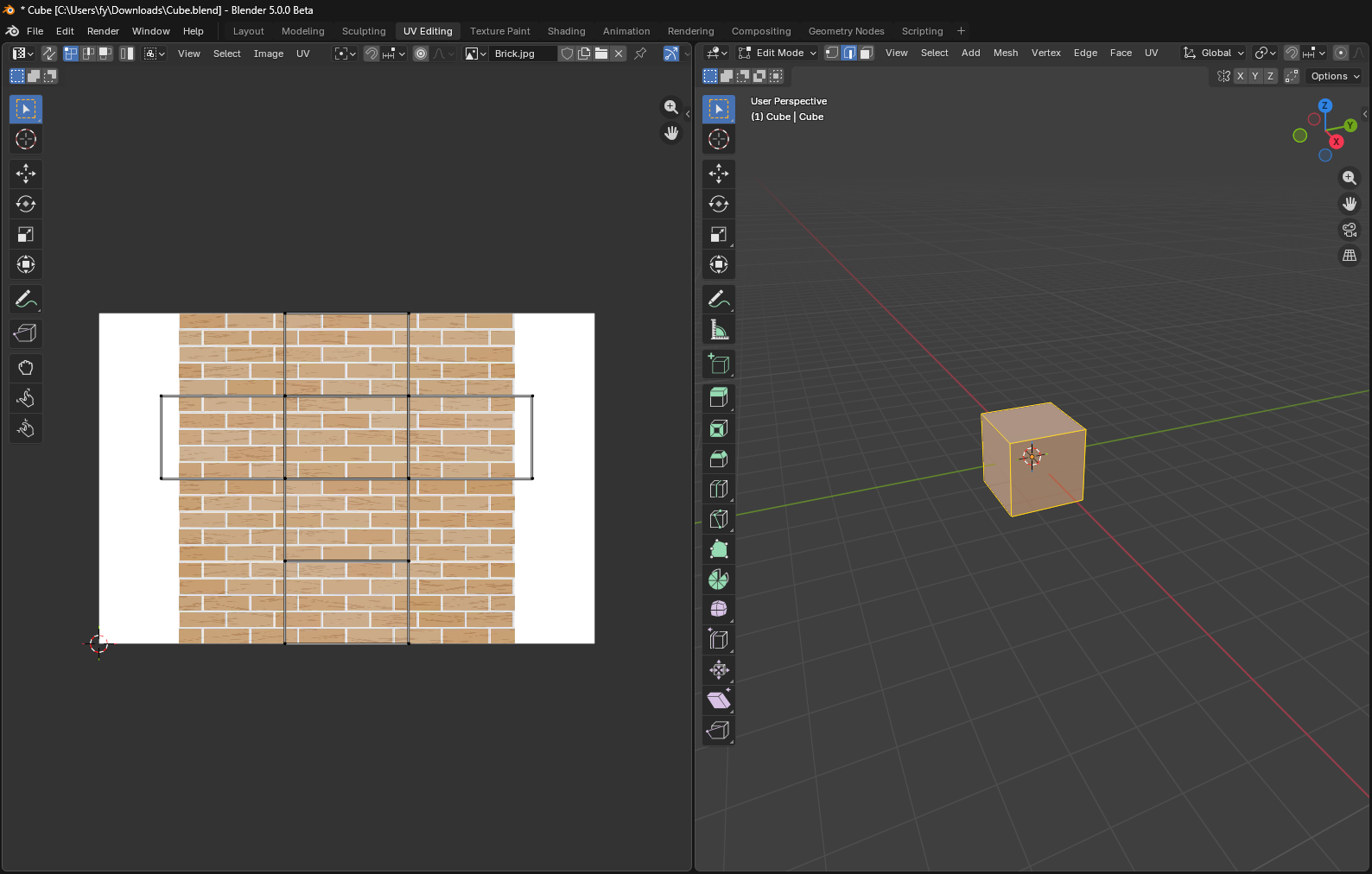The height and width of the screenshot is (874, 1372).
Task: Toggle X axis mirror in viewport header
Action: [1240, 76]
